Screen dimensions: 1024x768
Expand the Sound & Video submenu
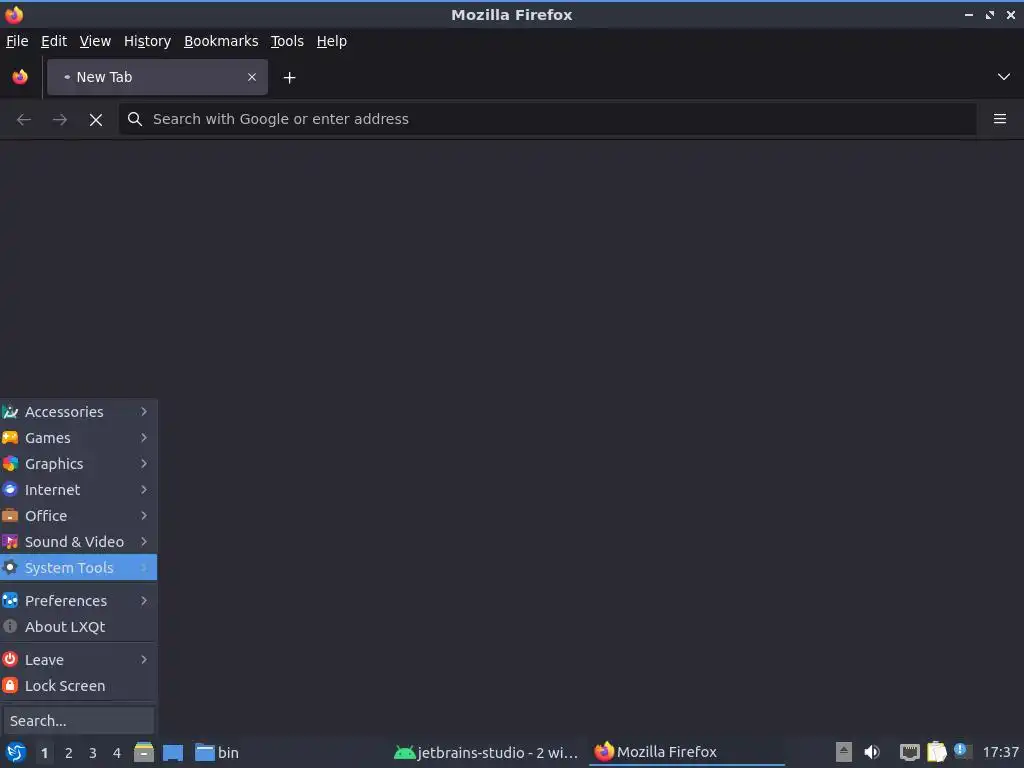pyautogui.click(x=78, y=542)
